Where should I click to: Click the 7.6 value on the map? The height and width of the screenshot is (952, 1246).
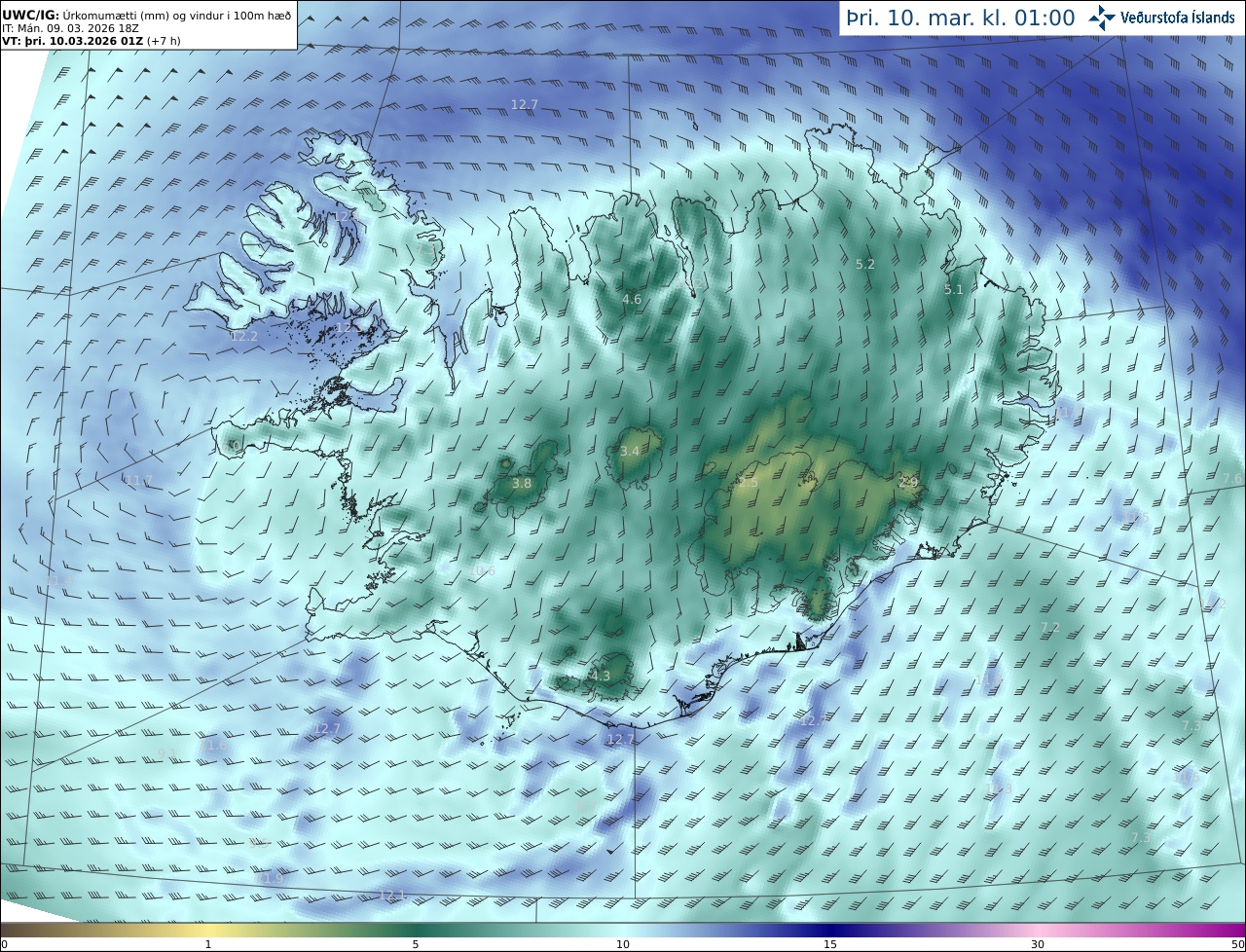point(1232,478)
